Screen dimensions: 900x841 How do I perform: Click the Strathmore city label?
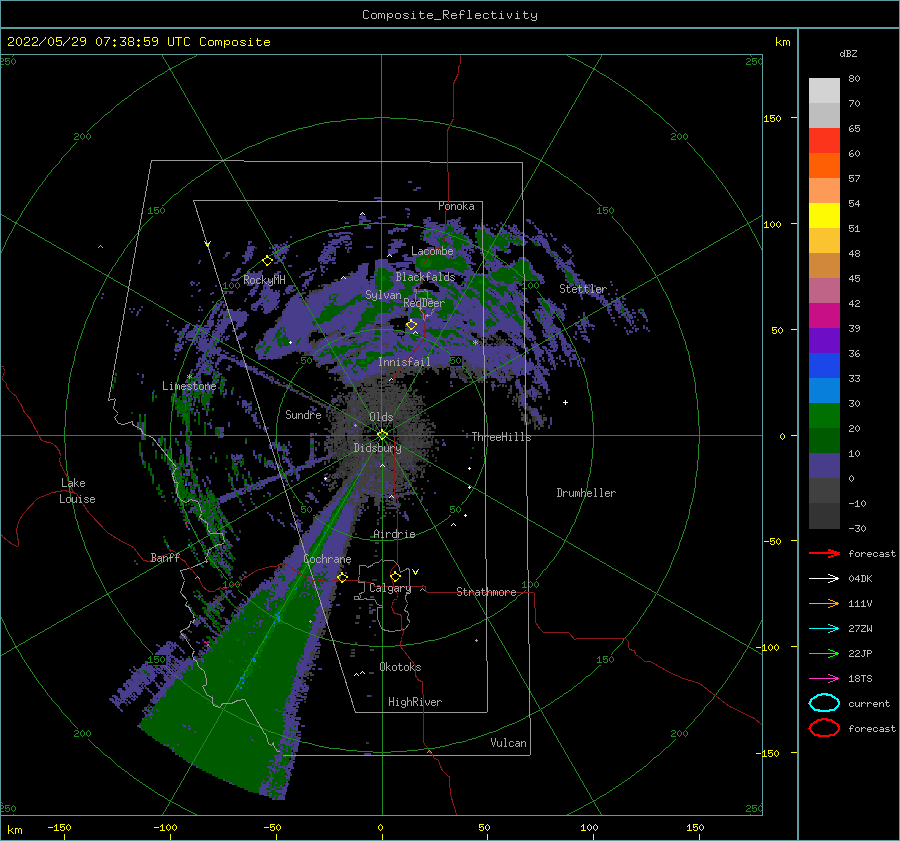pyautogui.click(x=486, y=592)
